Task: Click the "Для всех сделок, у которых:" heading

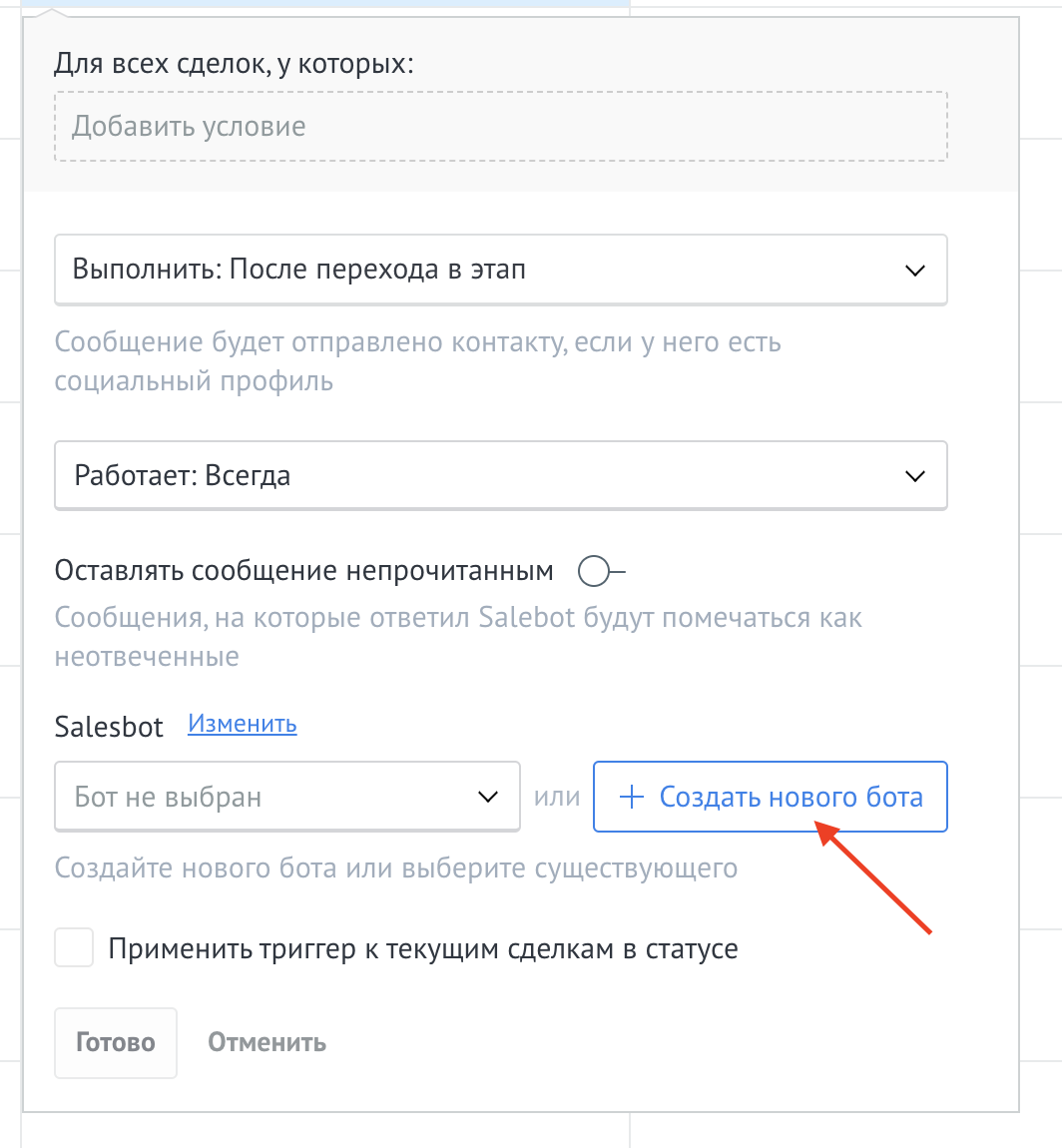Action: click(x=234, y=64)
